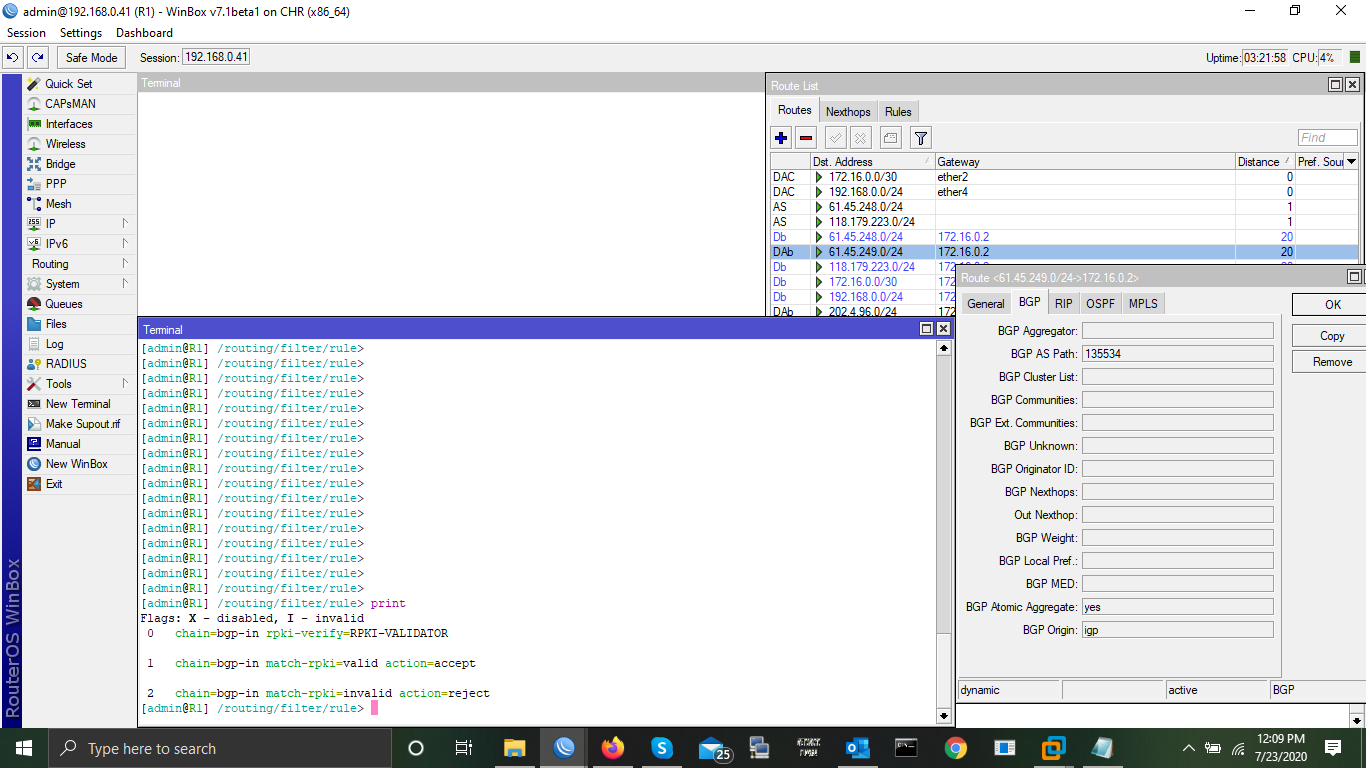Open PPP from sidebar
The image size is (1366, 768).
click(x=56, y=184)
